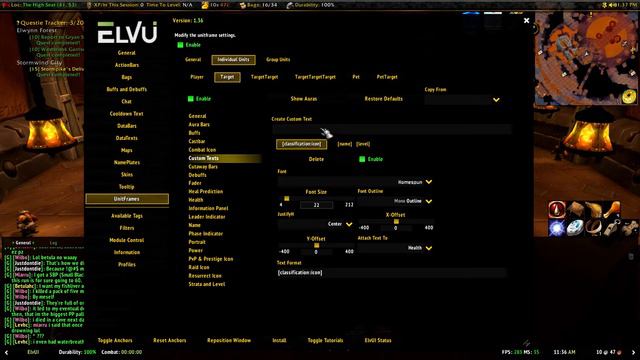The height and width of the screenshot is (360, 640).
Task: Select the TargetTargetTarget tab
Action: (315, 77)
